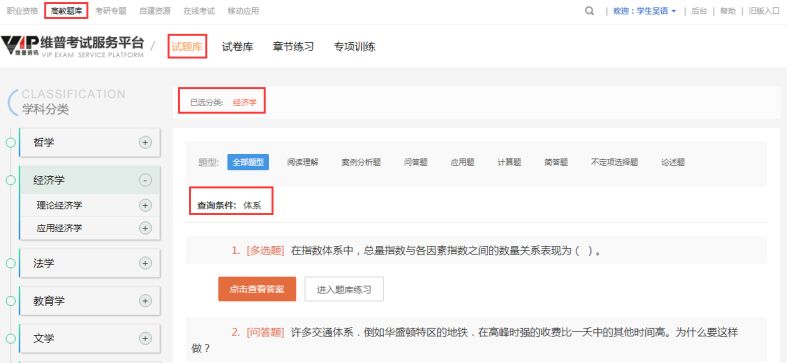The height and width of the screenshot is (363, 787).
Task: Open 移动应用 in top navigation
Action: click(243, 11)
